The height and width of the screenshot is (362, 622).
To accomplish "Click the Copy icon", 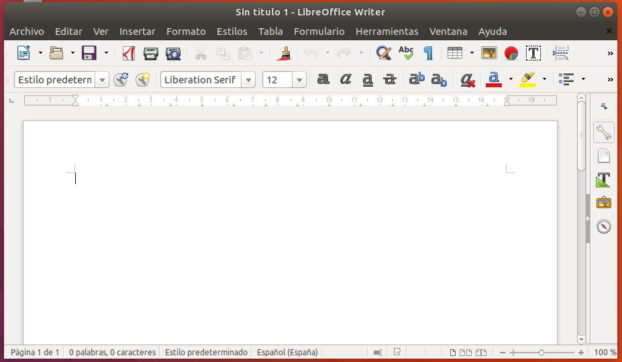I will 223,53.
